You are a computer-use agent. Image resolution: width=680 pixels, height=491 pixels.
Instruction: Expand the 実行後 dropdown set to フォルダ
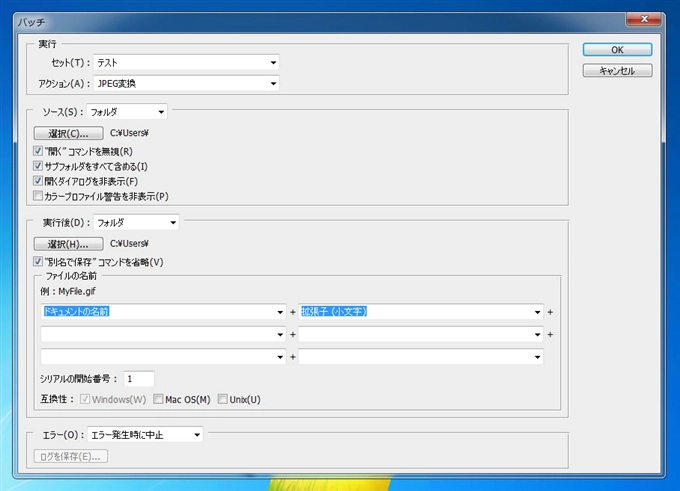coord(136,223)
